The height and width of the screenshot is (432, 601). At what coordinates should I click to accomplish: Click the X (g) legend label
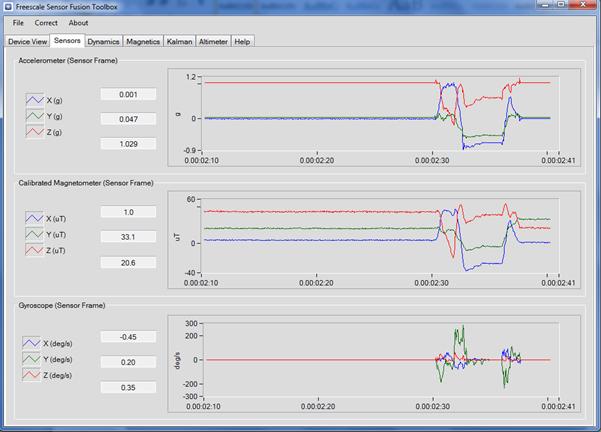[54, 100]
